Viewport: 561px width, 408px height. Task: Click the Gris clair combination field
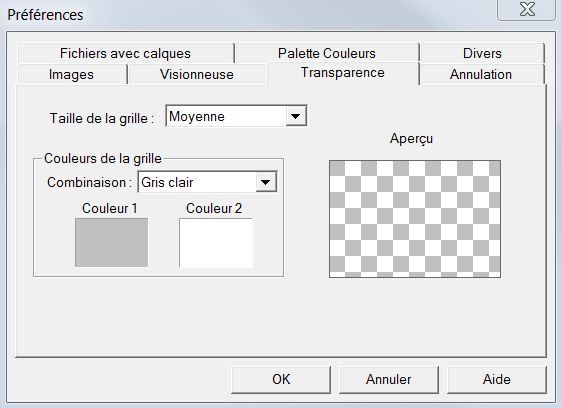pyautogui.click(x=208, y=182)
